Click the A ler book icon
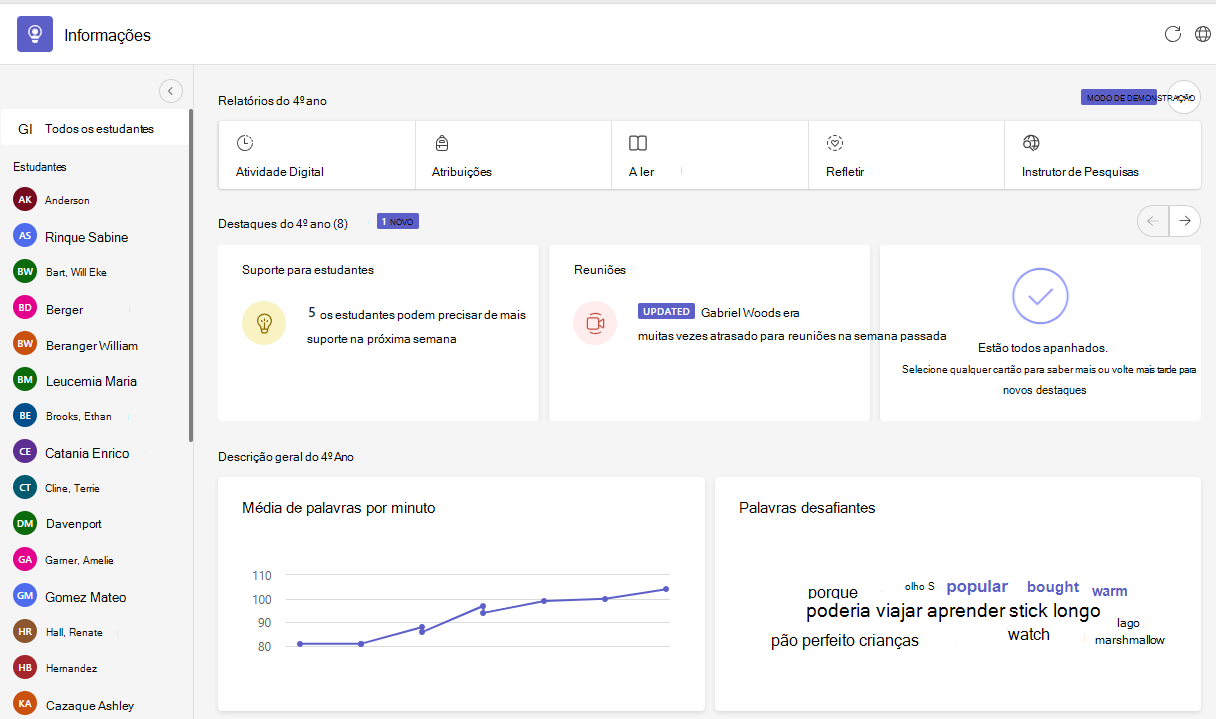Viewport: 1216px width, 719px height. pyautogui.click(x=638, y=143)
